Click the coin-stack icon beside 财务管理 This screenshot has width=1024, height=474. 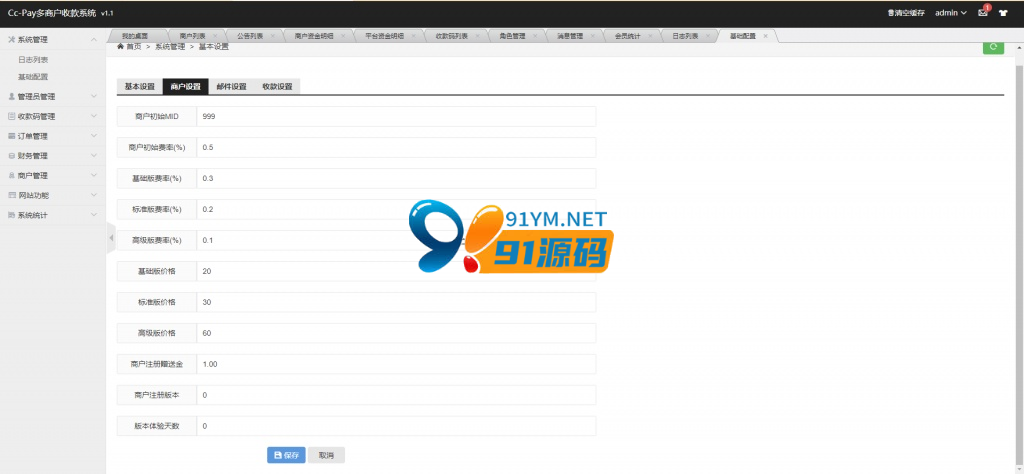pyautogui.click(x=11, y=156)
